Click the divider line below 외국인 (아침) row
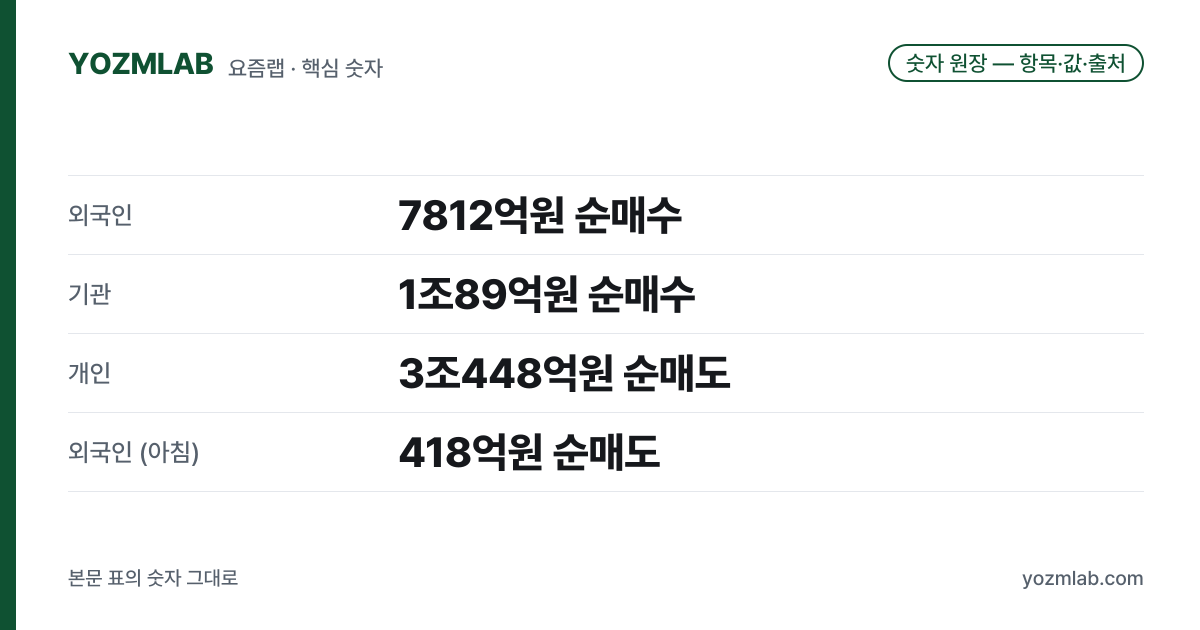The height and width of the screenshot is (630, 1200). pyautogui.click(x=606, y=491)
